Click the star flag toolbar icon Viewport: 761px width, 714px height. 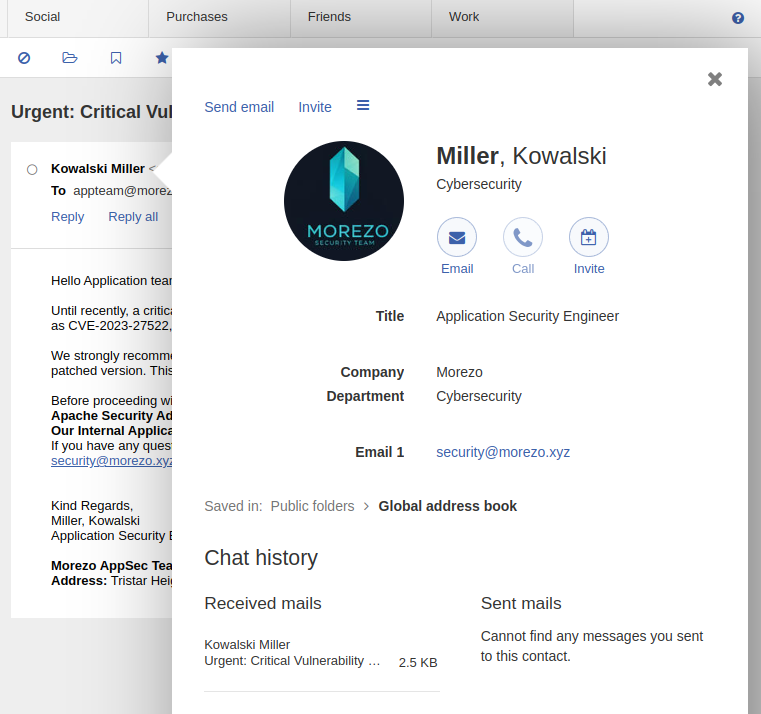click(x=162, y=58)
